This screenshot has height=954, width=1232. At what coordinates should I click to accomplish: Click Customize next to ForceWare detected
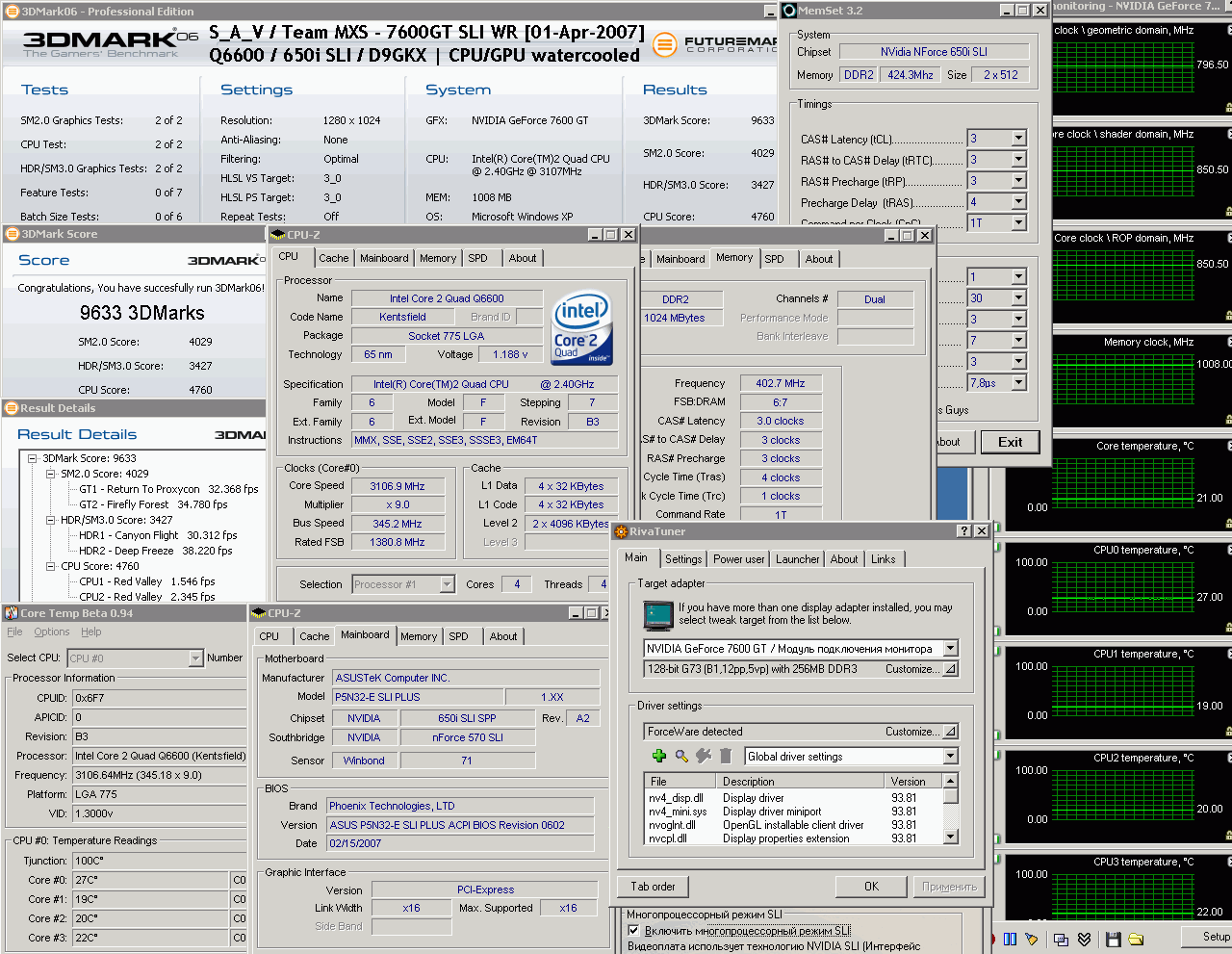tap(920, 732)
